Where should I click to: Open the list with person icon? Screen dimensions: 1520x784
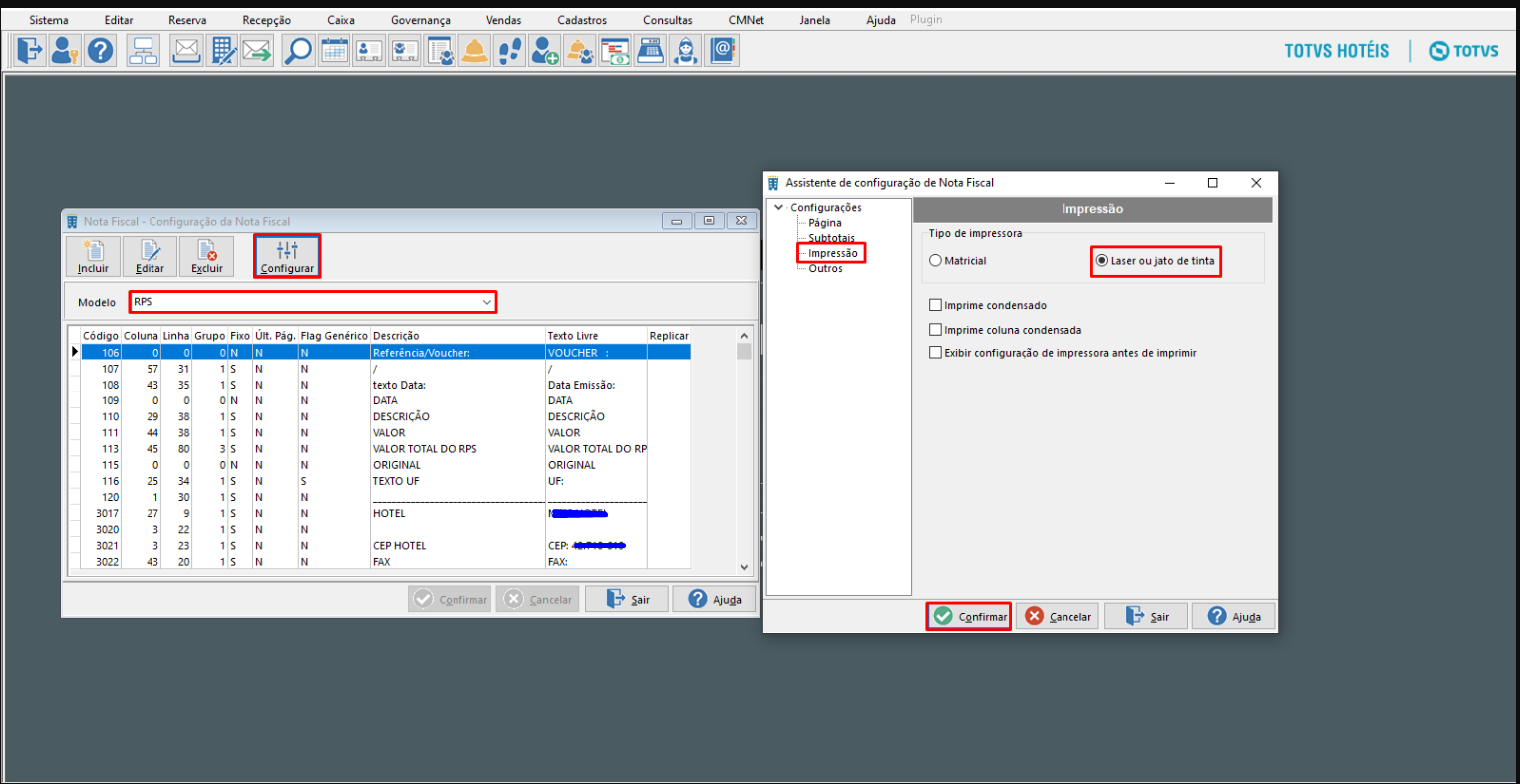coord(440,50)
